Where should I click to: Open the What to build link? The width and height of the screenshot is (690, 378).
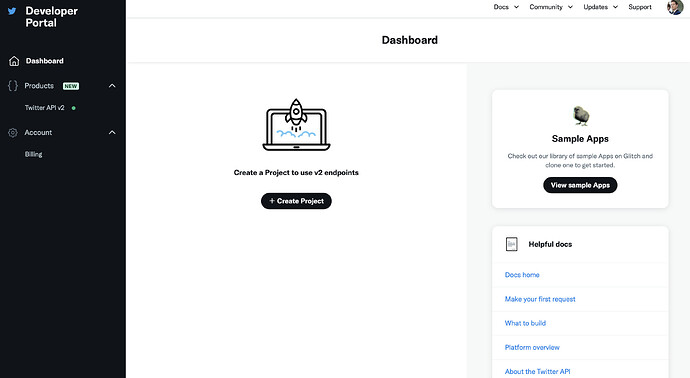(x=525, y=323)
